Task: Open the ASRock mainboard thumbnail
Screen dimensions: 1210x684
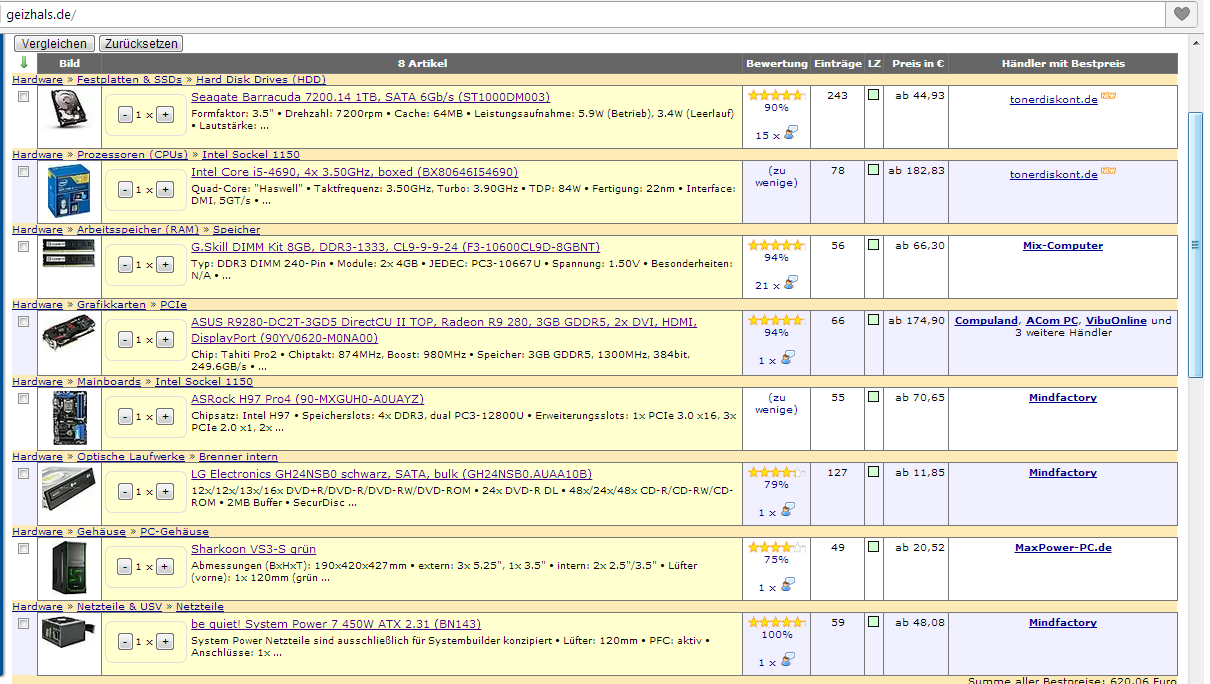Action: click(x=69, y=418)
